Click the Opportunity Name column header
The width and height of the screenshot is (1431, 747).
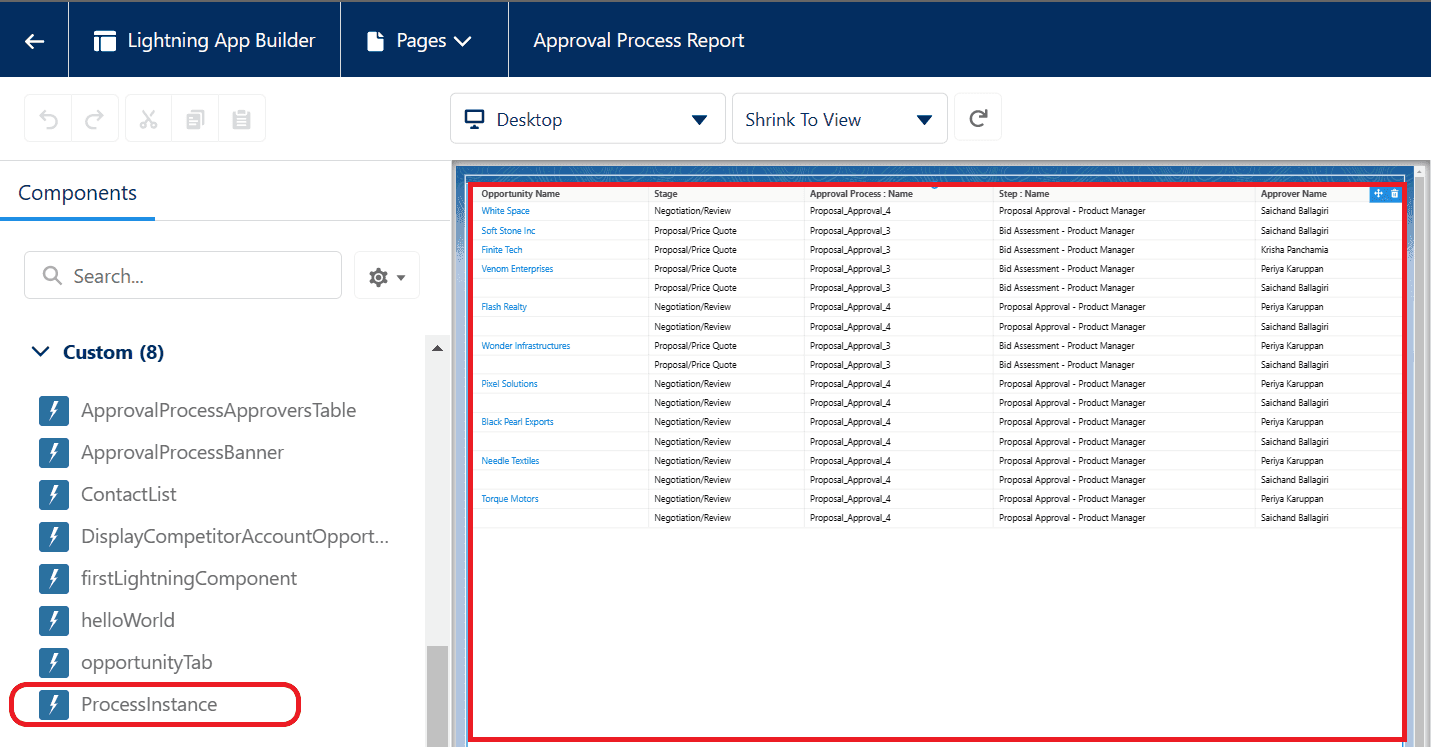(x=521, y=194)
